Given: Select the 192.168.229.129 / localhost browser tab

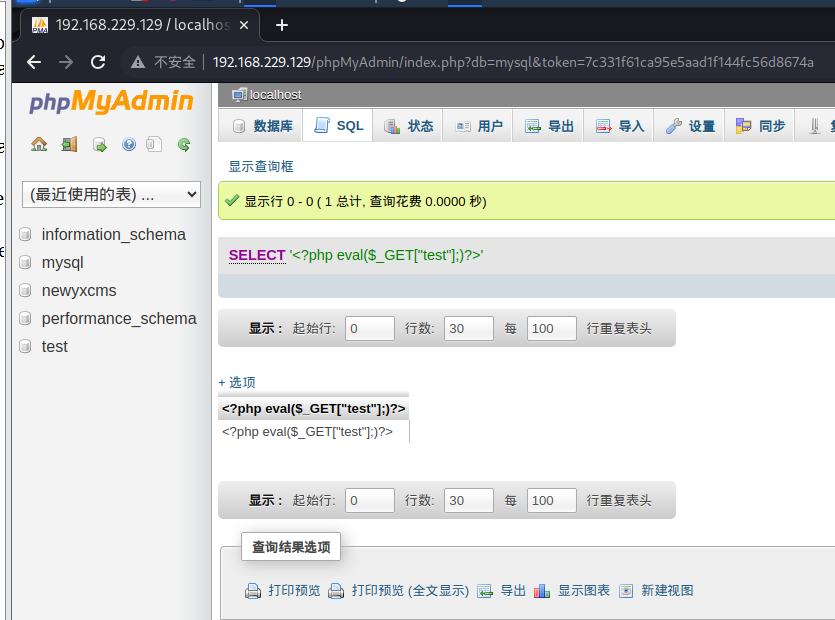Looking at the screenshot, I should point(140,25).
